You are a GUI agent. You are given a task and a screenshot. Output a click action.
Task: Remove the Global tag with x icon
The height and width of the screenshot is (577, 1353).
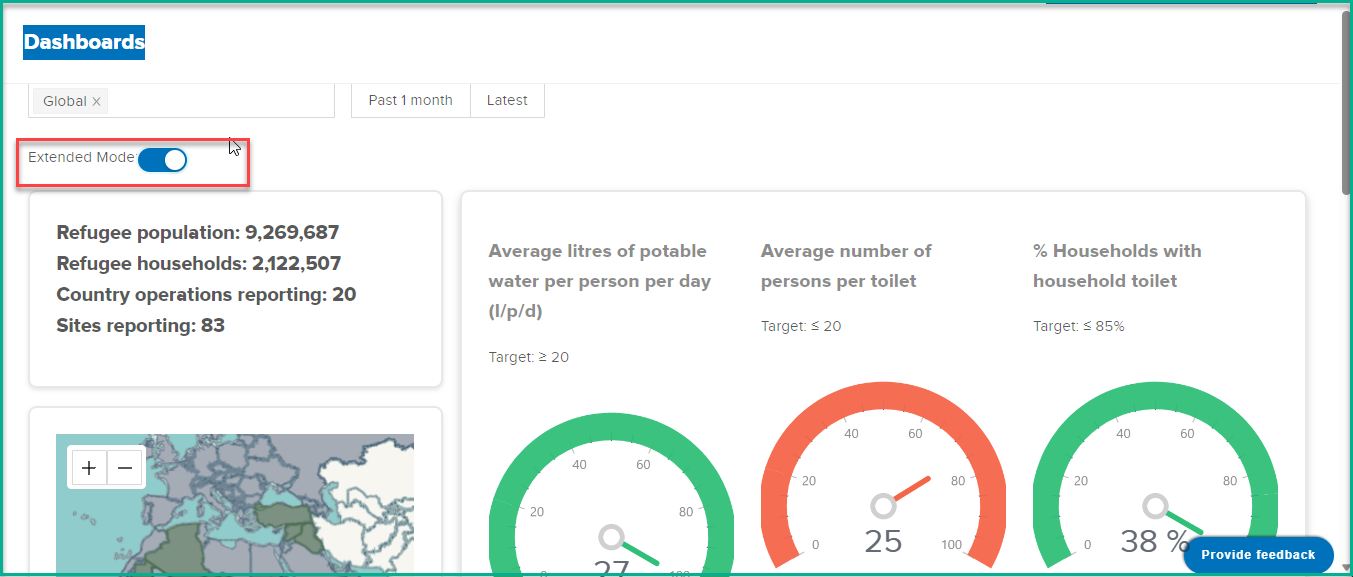(x=96, y=101)
